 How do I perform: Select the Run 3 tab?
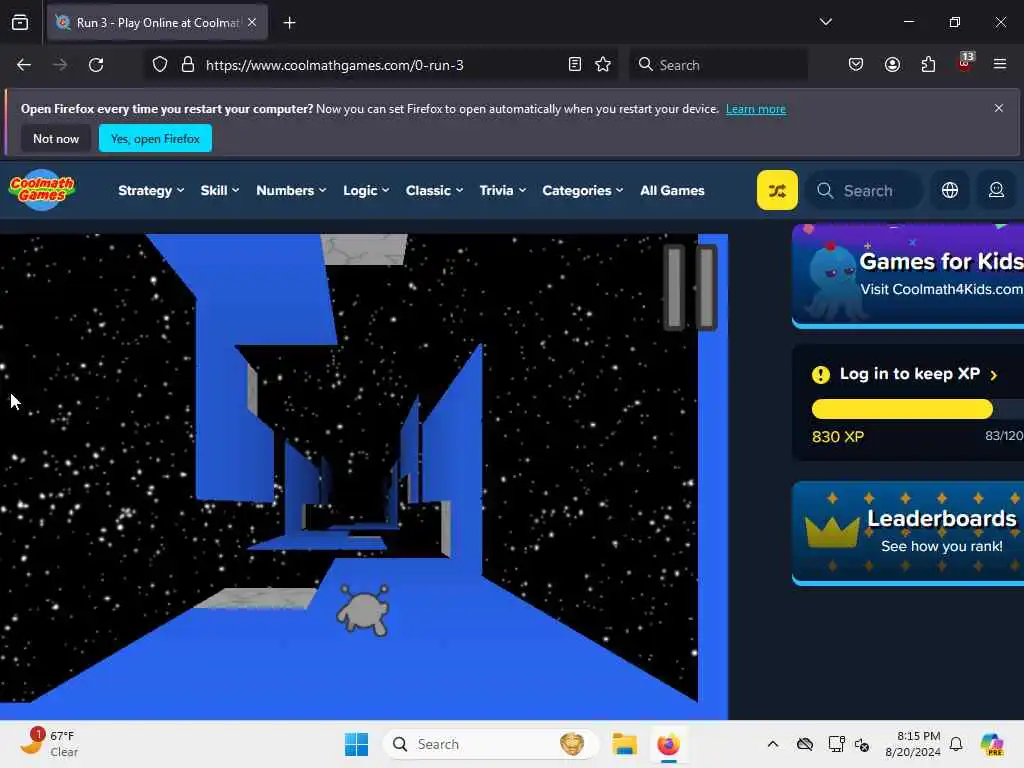coord(157,23)
